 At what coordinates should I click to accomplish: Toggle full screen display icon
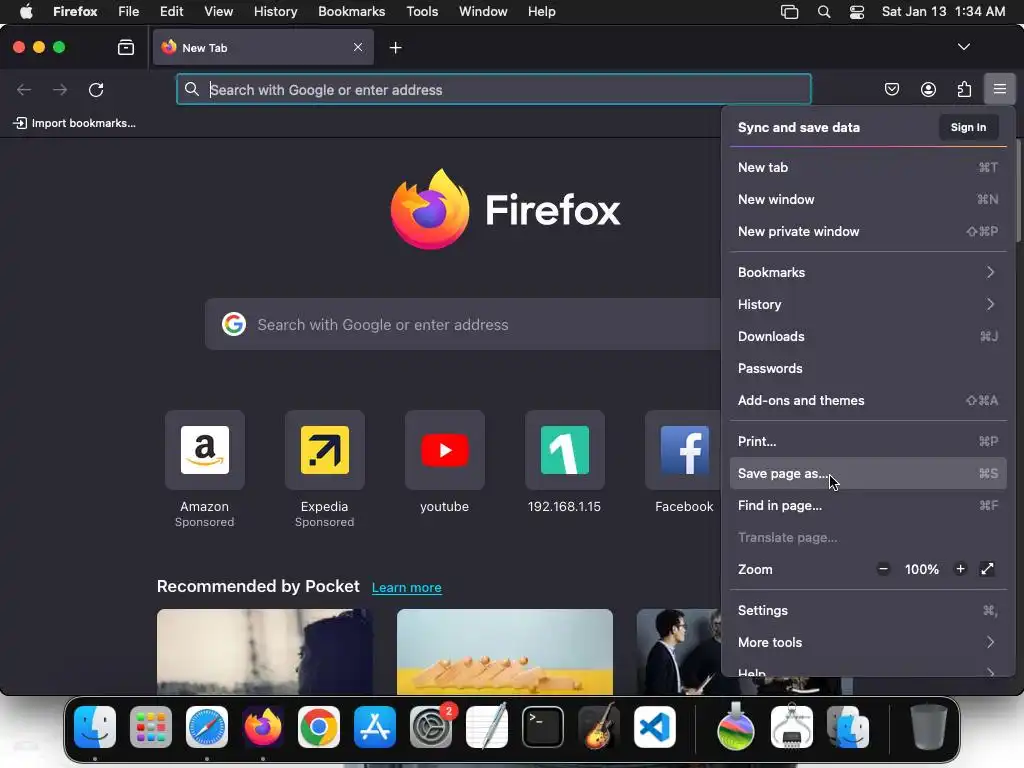[x=987, y=569]
